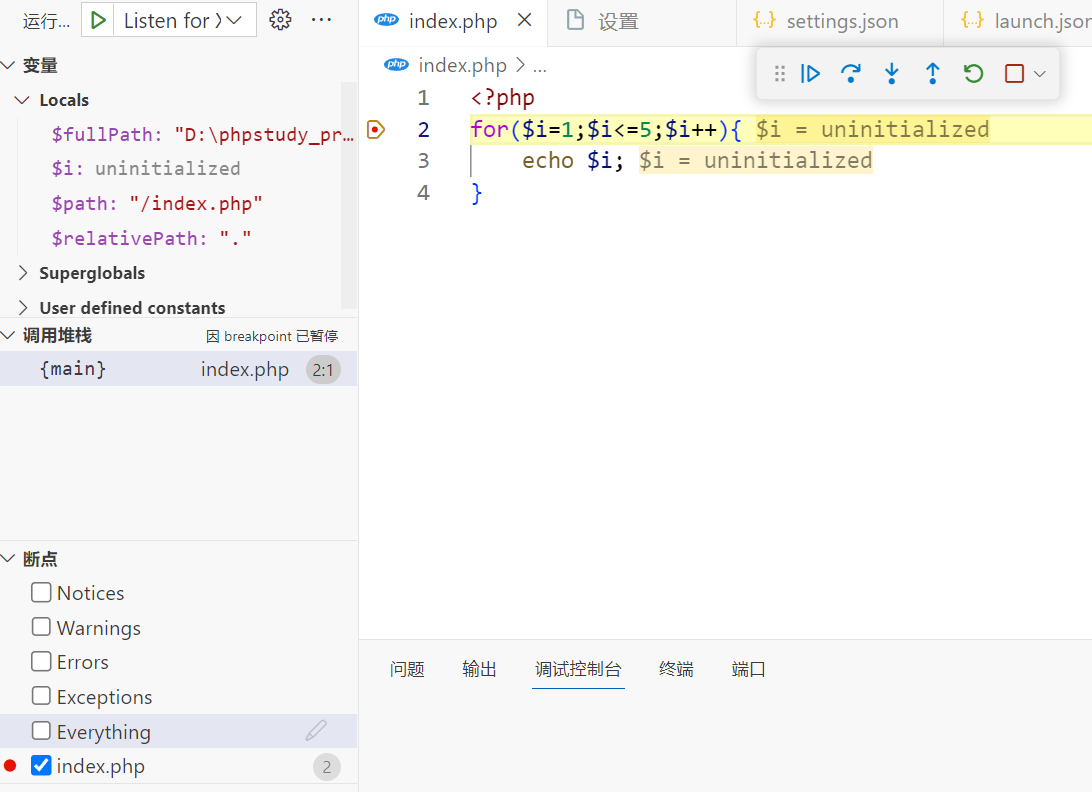Screen dimensions: 1092x792
Task: Open the 调试控制台 panel tab
Action: click(x=578, y=669)
